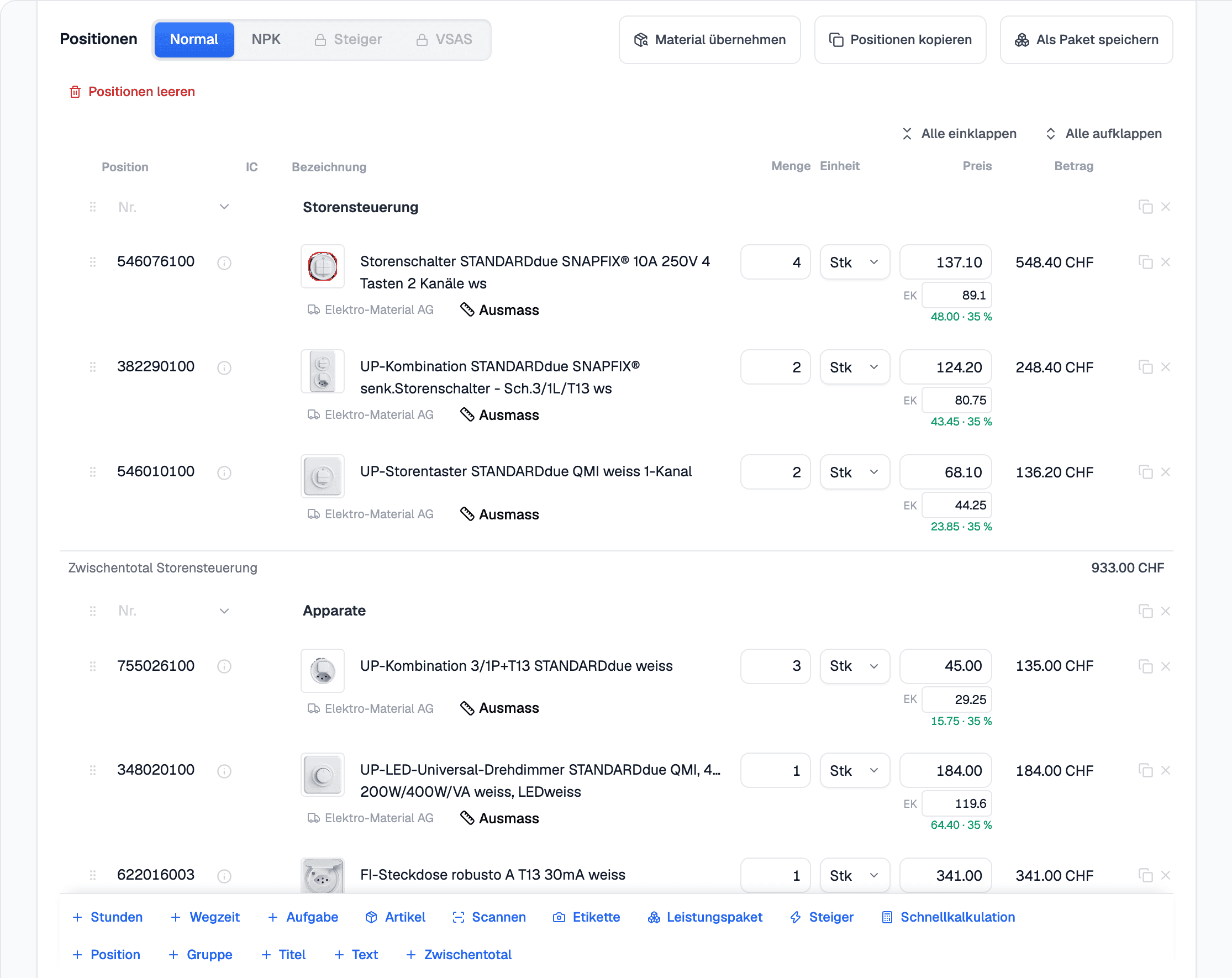Expand the Storensteuerung Nr. chevron

pos(224,207)
